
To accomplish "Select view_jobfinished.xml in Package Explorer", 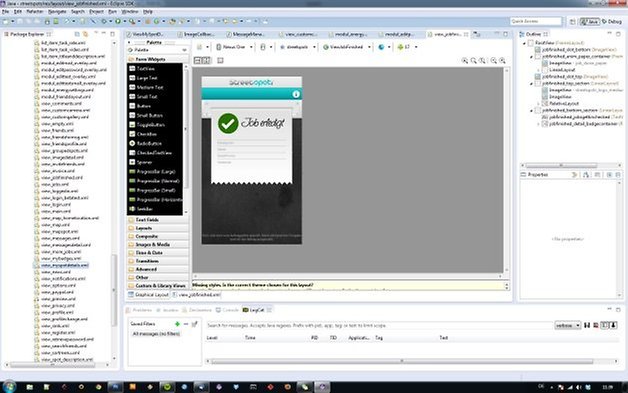I will (x=62, y=177).
